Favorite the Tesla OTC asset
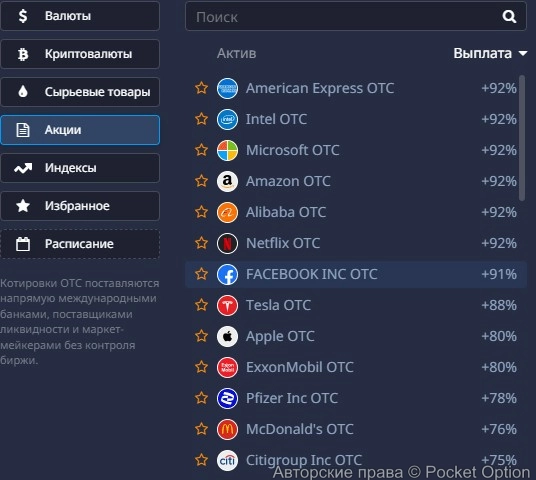Image resolution: width=536 pixels, height=480 pixels. point(201,305)
